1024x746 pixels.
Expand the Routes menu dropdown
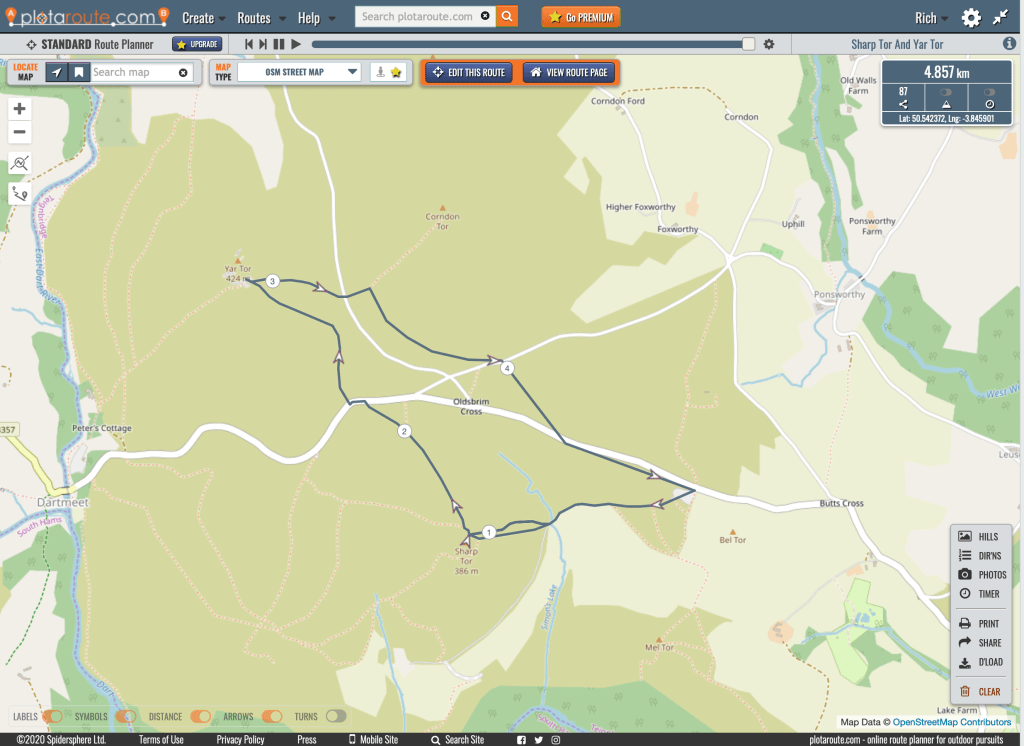click(261, 18)
